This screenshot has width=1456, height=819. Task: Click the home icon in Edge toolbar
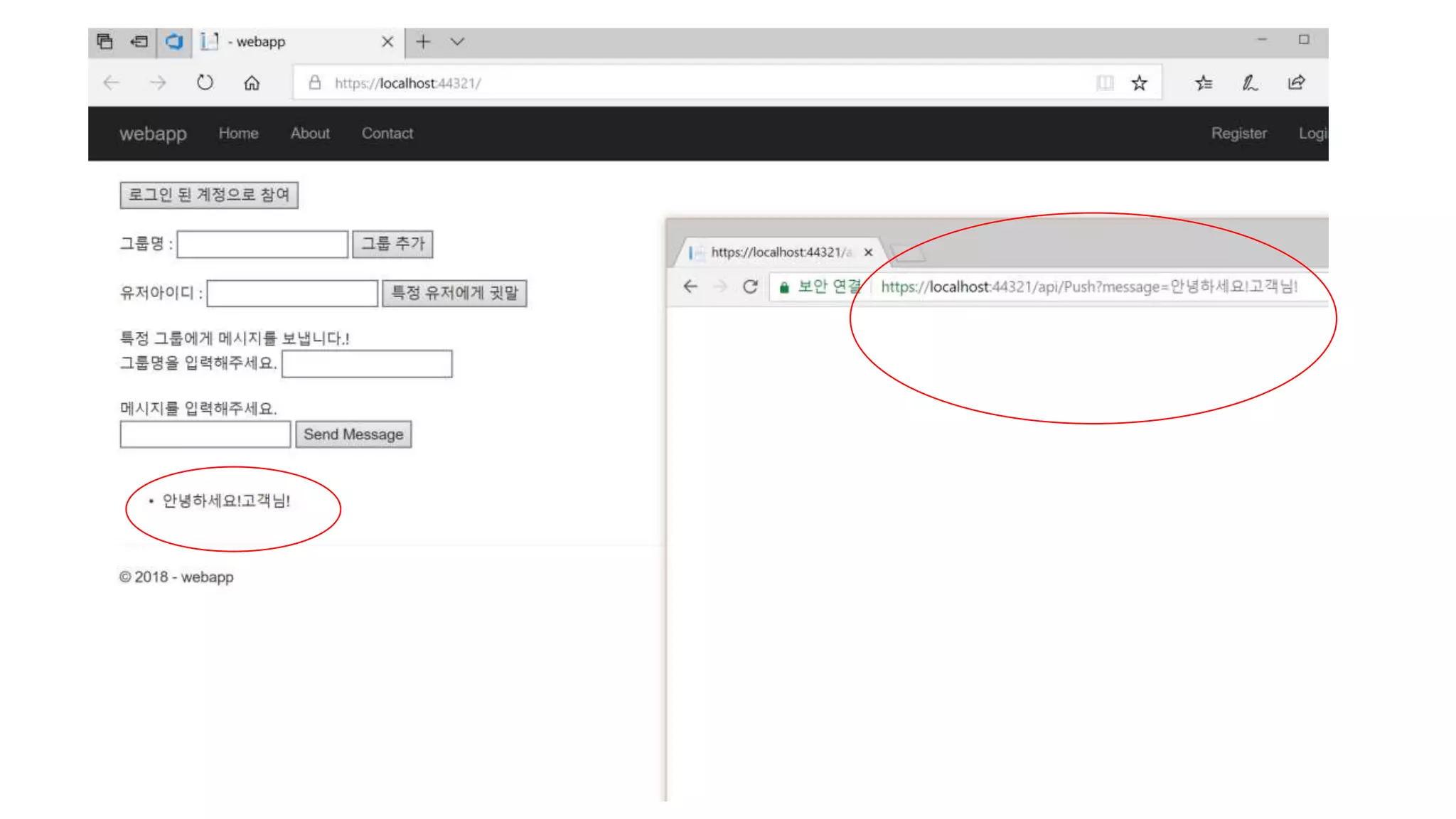point(252,83)
